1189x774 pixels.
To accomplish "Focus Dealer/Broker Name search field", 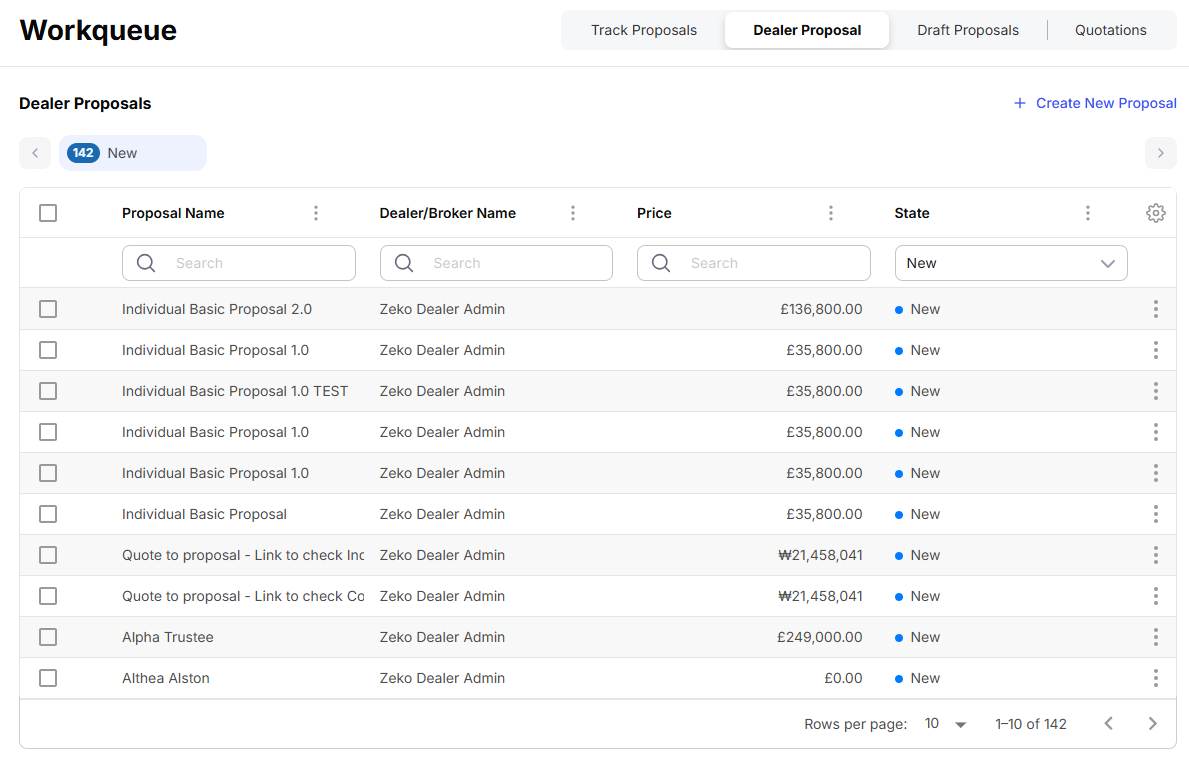I will (496, 263).
